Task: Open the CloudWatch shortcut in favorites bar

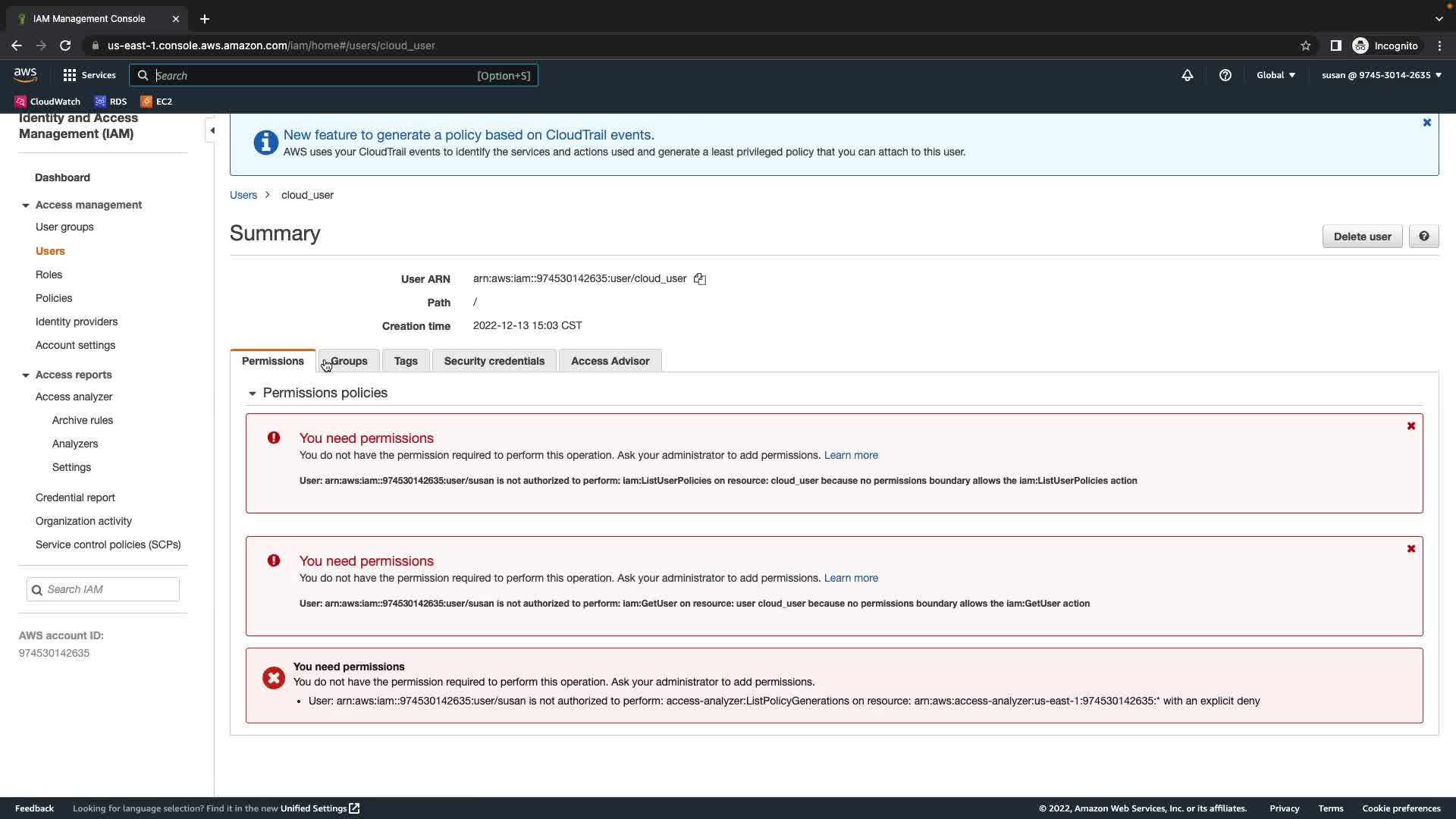Action: click(x=48, y=102)
